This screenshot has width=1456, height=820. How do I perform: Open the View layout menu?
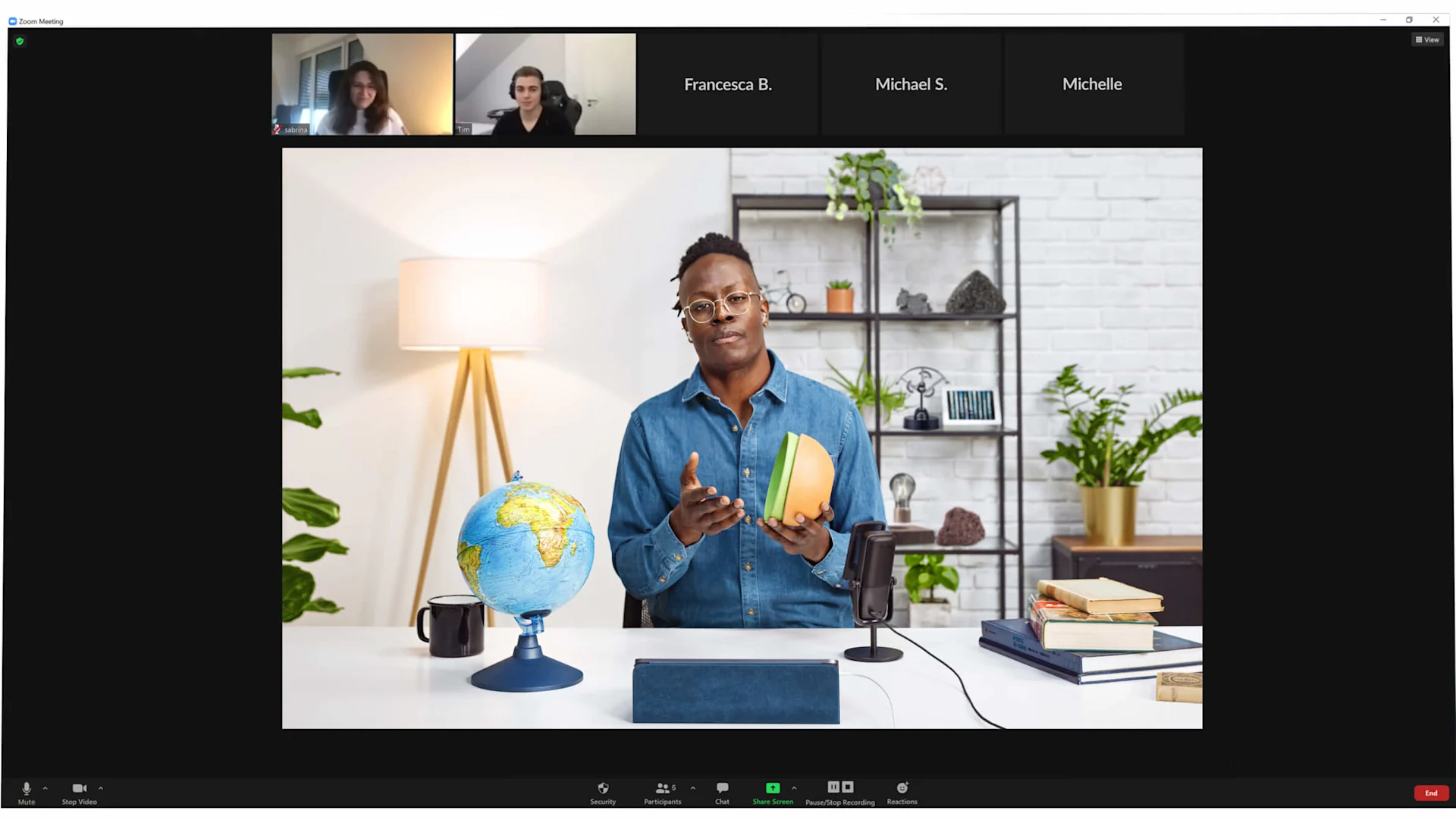1427,39
